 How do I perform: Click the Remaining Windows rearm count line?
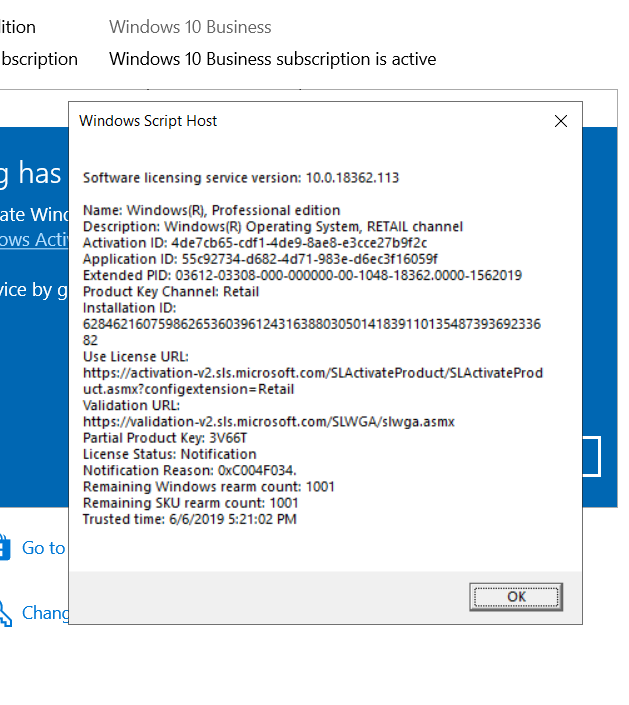(x=209, y=487)
